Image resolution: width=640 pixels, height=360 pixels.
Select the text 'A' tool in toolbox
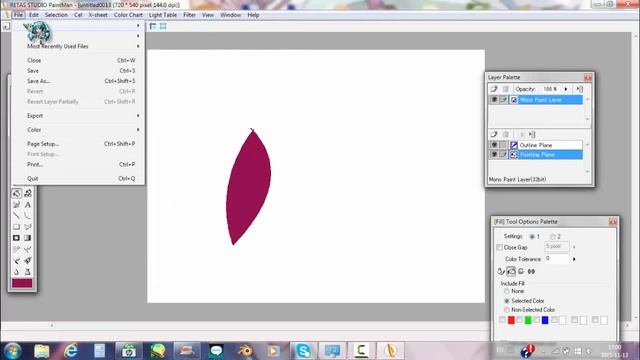coord(28,204)
